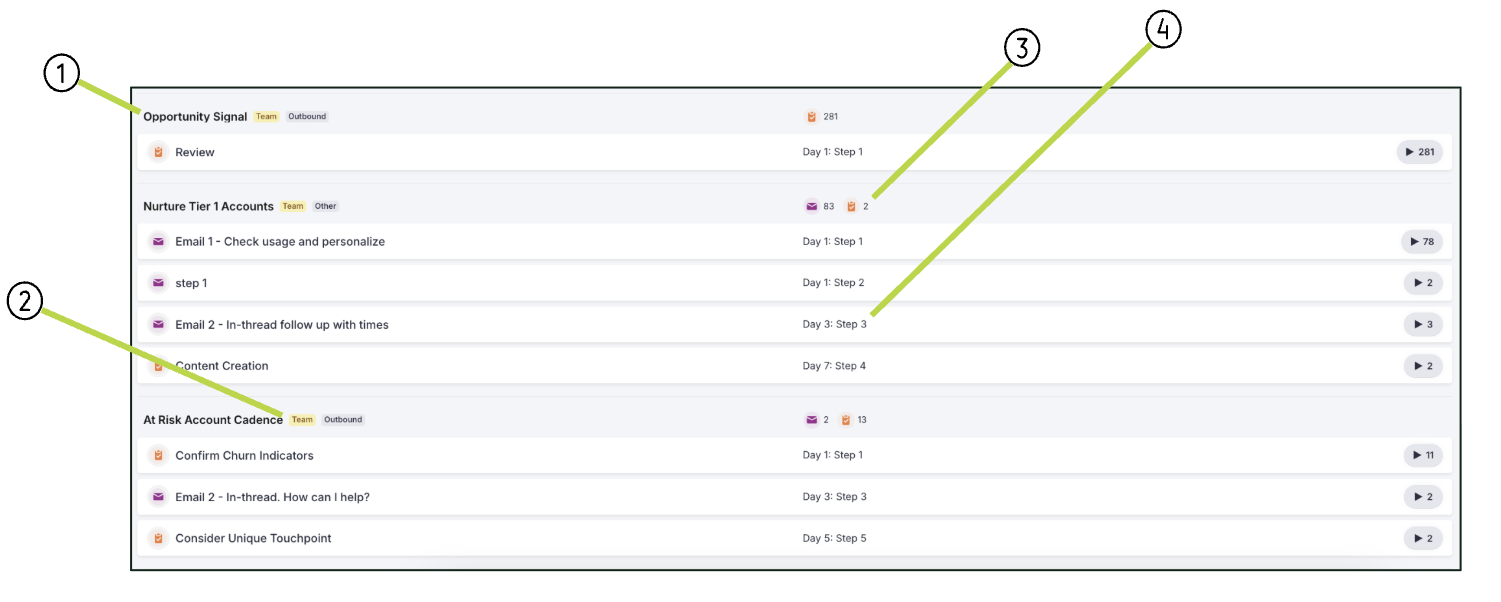Click the Team tag on Nurture Tier 1 Accounts
This screenshot has width=1501, height=602.
[x=292, y=207]
